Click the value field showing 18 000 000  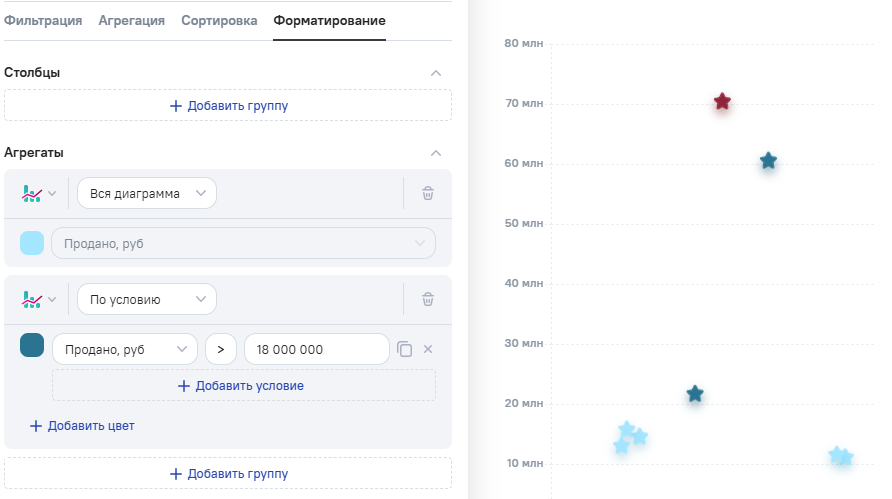click(x=316, y=349)
